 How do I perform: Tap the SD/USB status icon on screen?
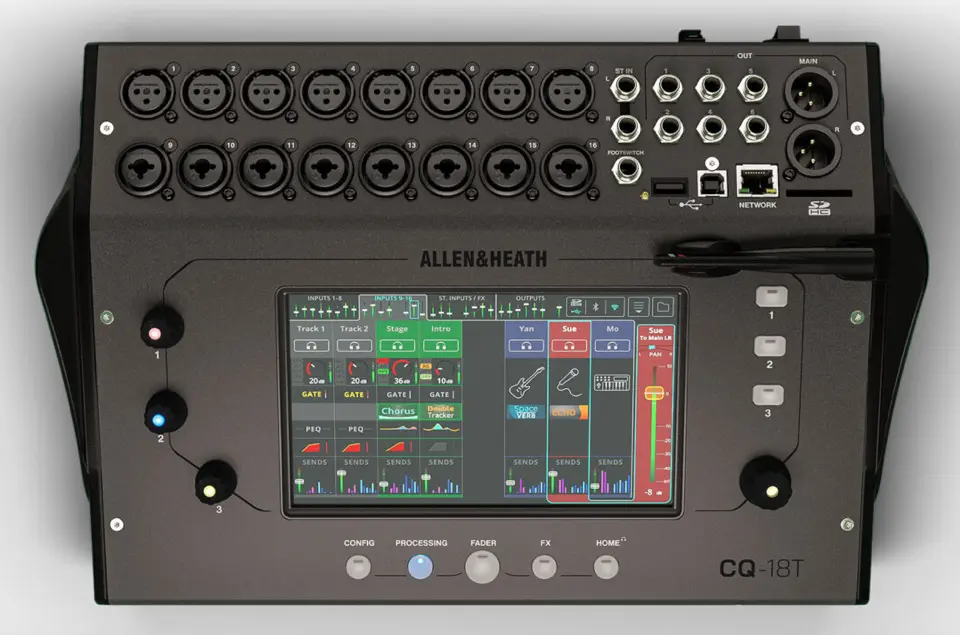[576, 306]
